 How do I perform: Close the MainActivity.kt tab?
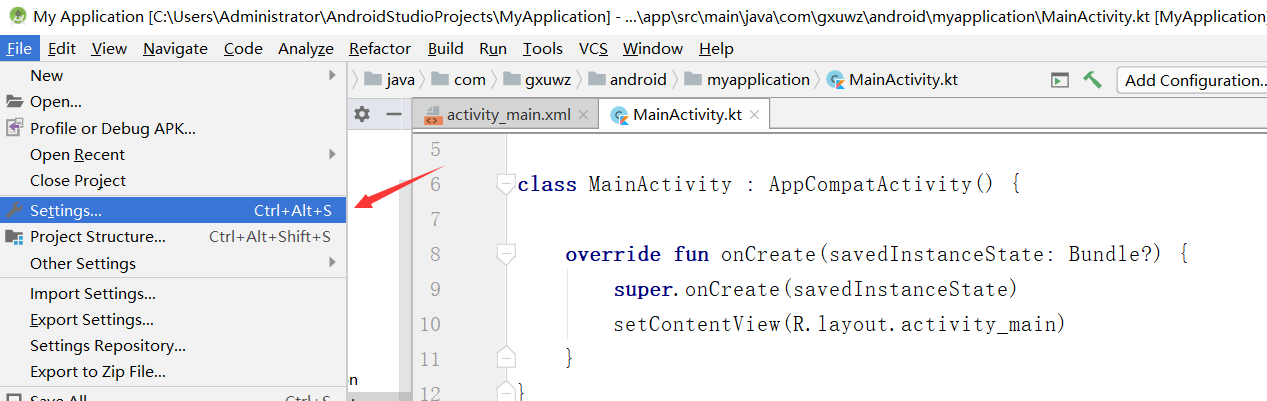[754, 116]
